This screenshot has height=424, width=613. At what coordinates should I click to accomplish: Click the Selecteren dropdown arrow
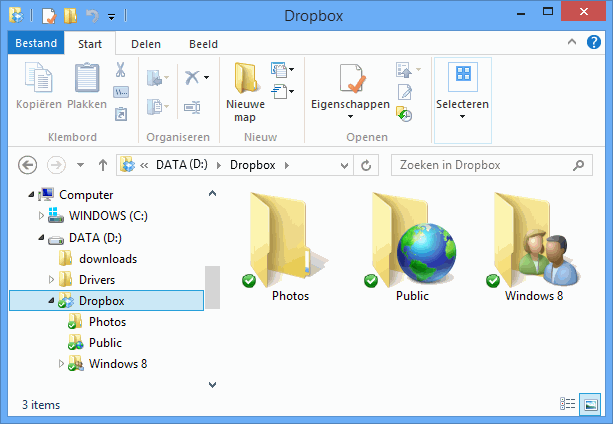click(x=462, y=116)
